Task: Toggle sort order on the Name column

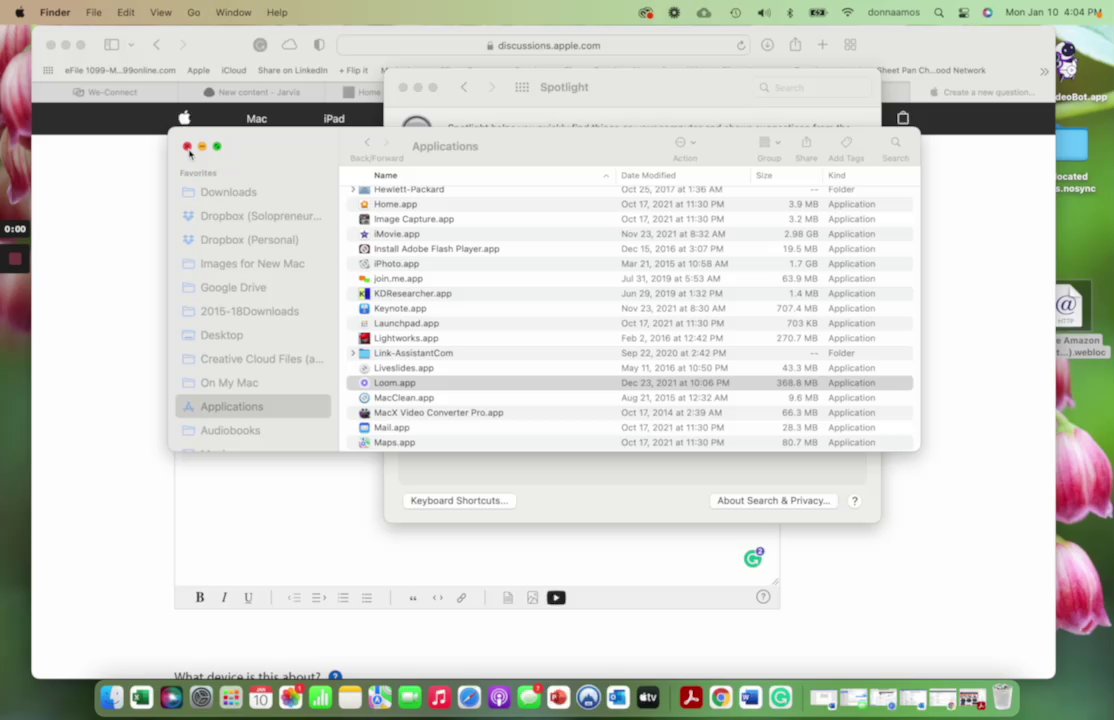Action: (606, 176)
